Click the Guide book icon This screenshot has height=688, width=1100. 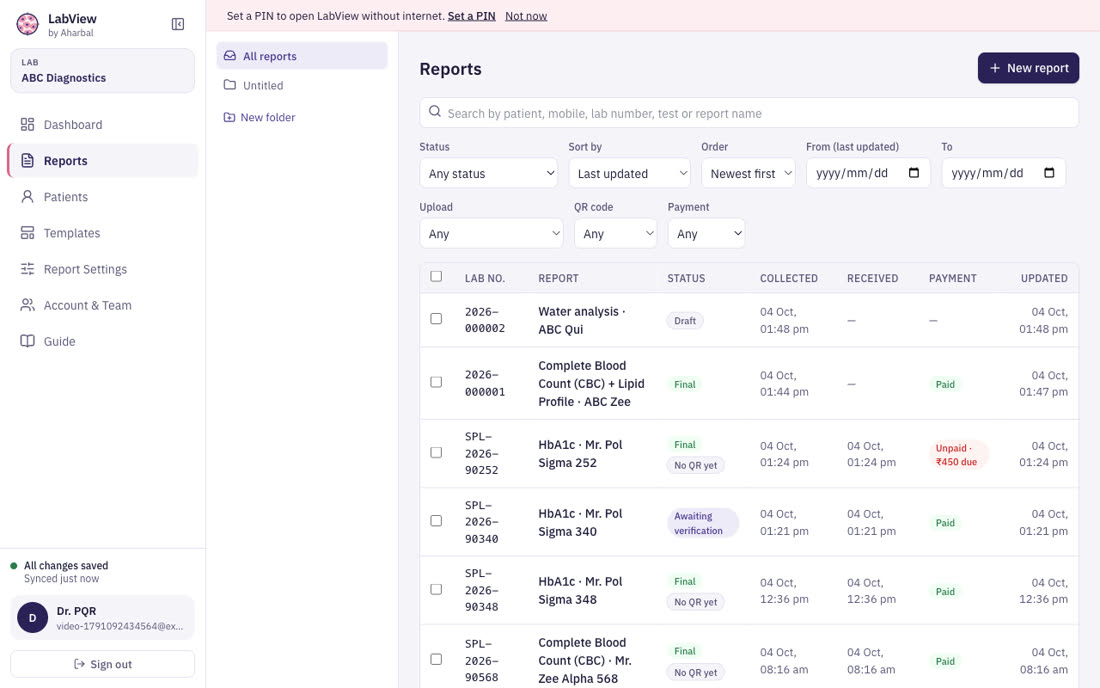27,341
